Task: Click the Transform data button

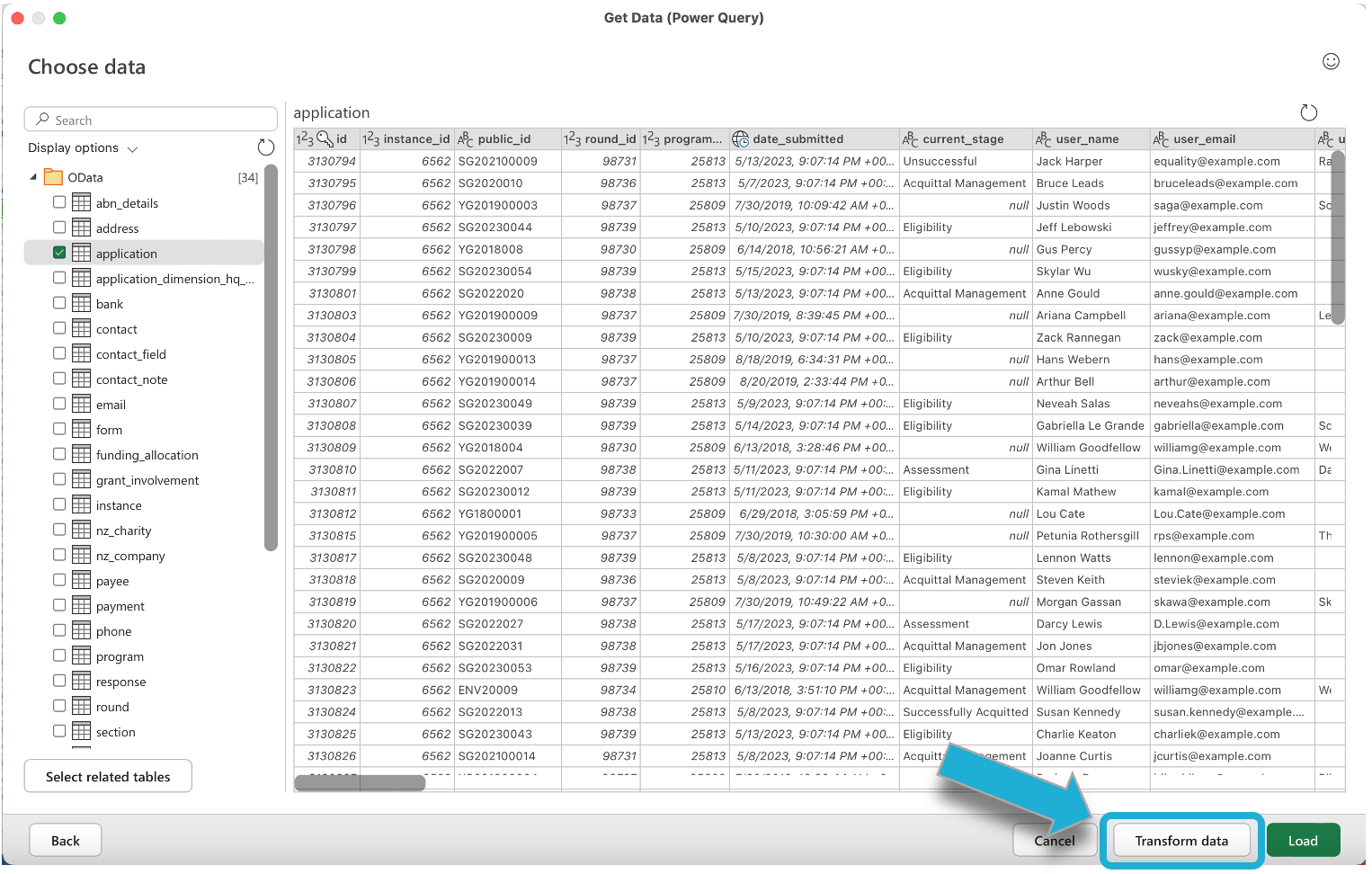Action: click(x=1180, y=841)
